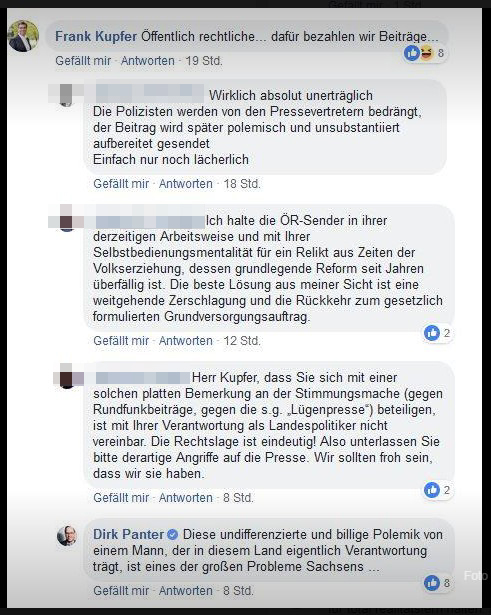Screen dimensions: 491x615
Task: Like Frank Kupfer's comment via Gefällt mir
Action: coord(83,61)
